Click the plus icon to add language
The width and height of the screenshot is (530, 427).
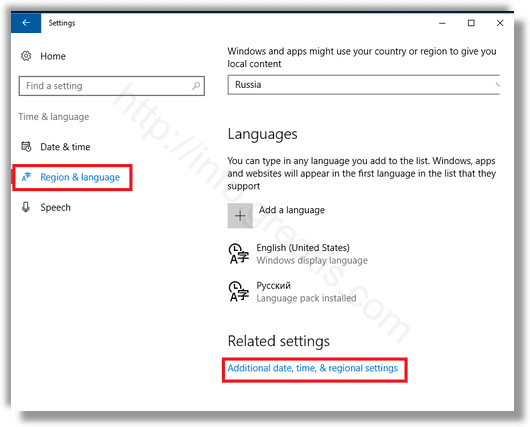tap(240, 216)
